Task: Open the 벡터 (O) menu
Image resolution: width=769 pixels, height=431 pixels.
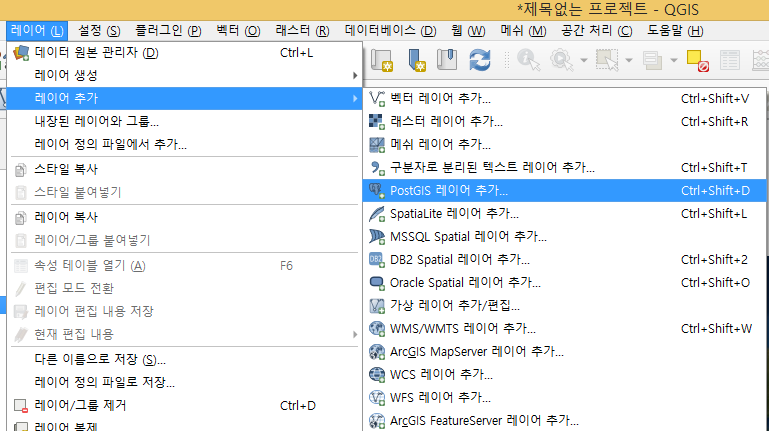Action: [x=238, y=31]
